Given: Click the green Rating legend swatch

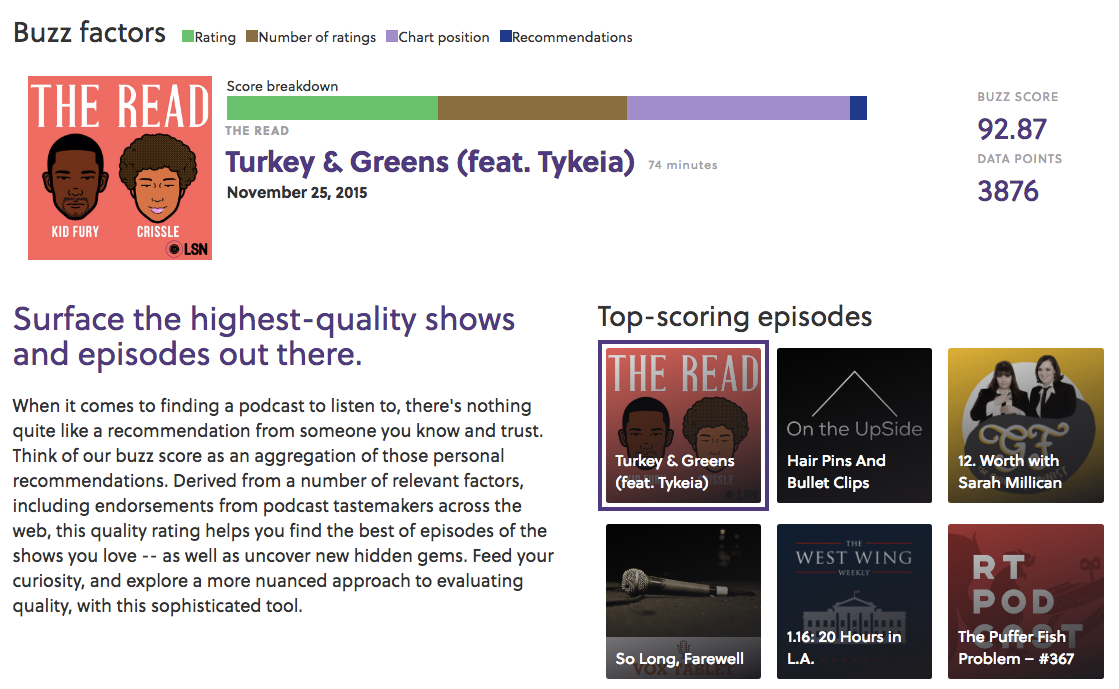Looking at the screenshot, I should 188,36.
